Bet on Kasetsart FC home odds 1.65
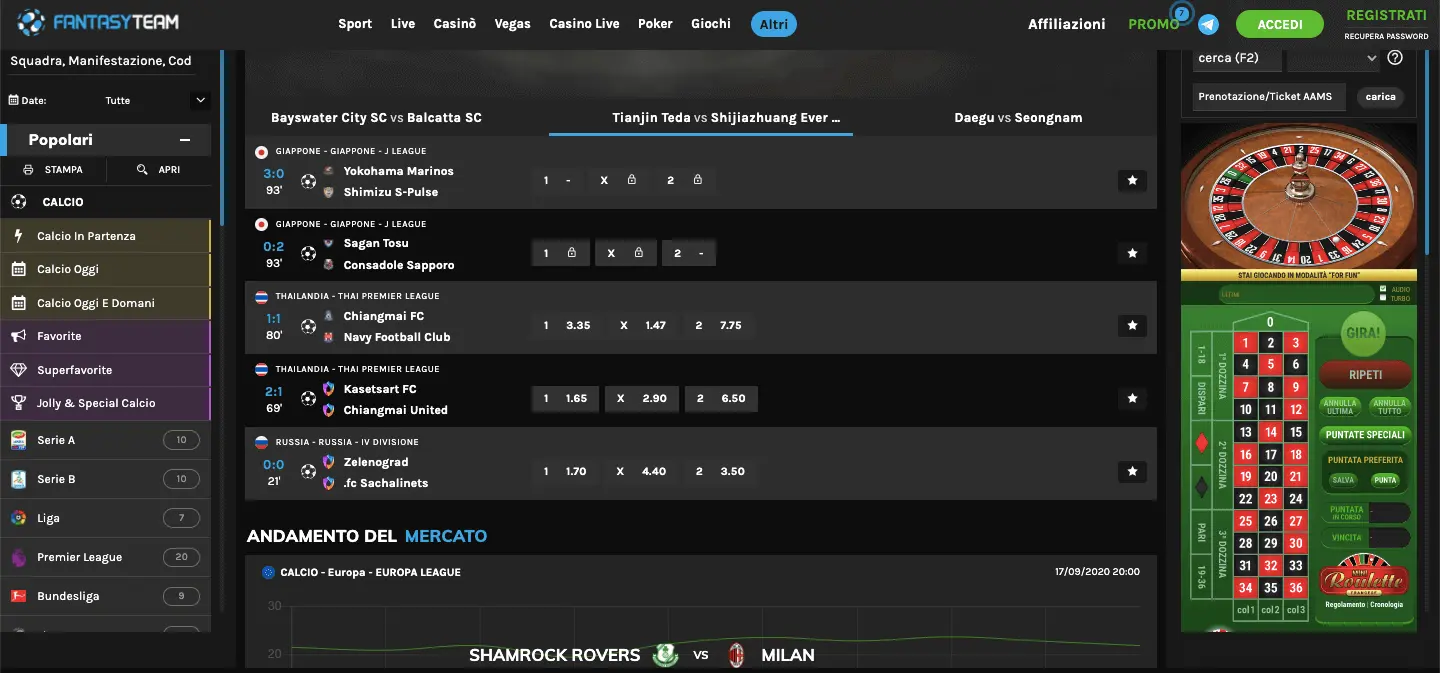Screen dimensions: 1440x673 [x=566, y=398]
